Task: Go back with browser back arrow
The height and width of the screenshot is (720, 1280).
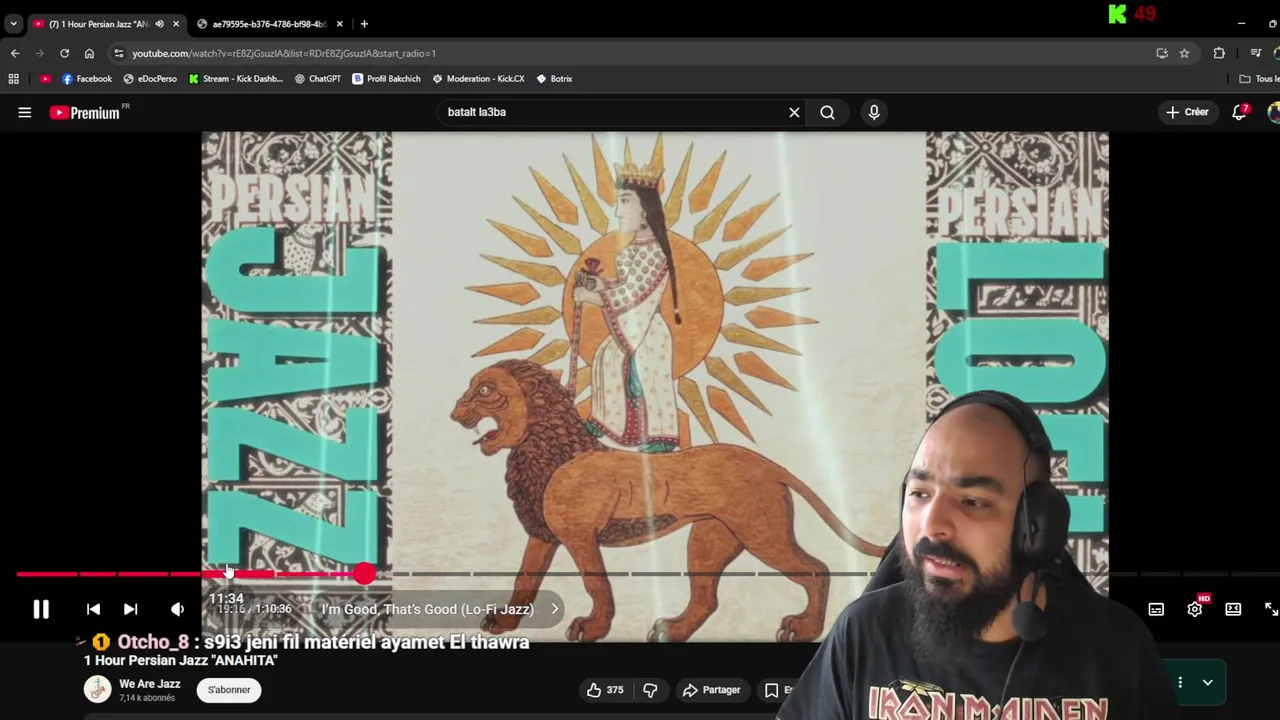Action: click(x=15, y=53)
